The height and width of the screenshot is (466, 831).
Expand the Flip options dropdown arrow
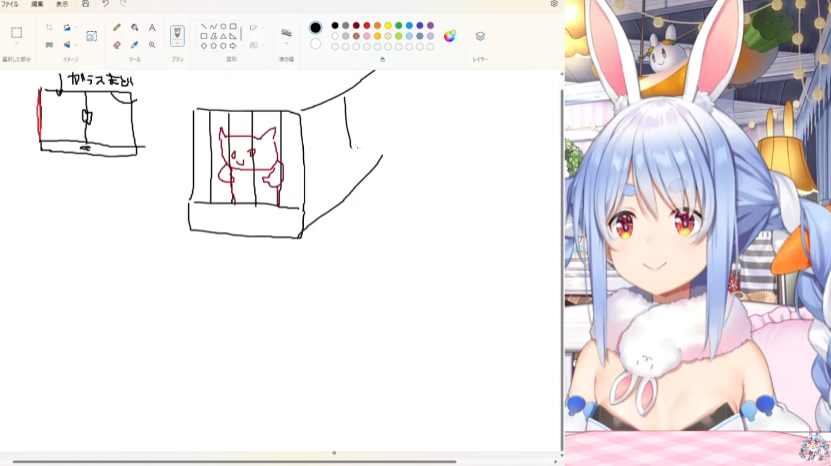pos(75,45)
